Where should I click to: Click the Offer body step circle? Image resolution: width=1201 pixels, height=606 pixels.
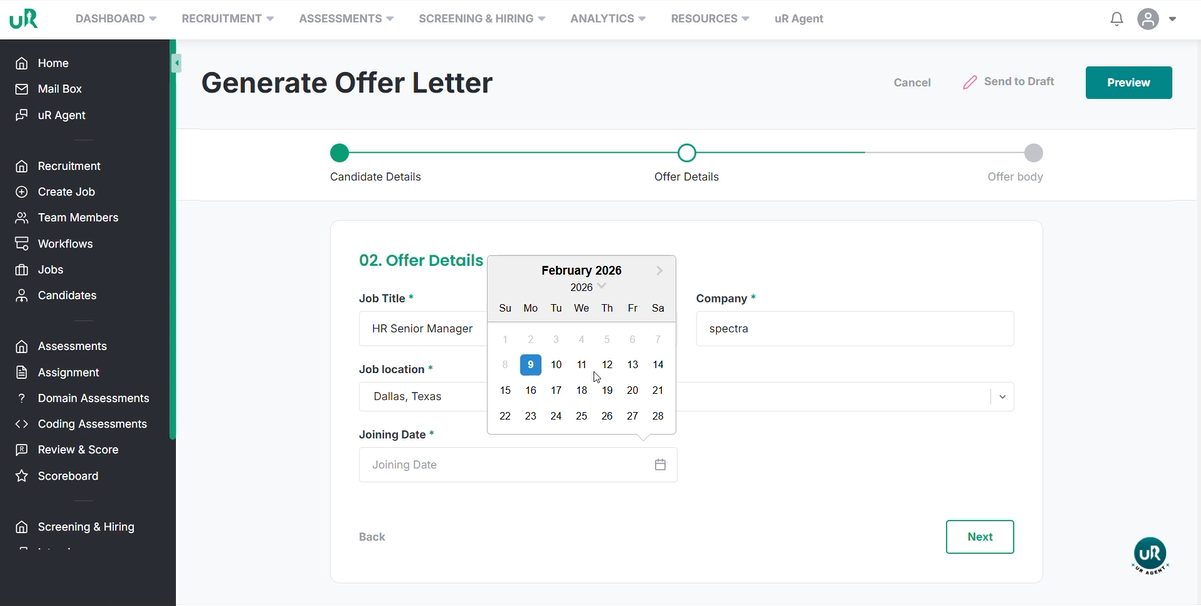pos(1034,153)
